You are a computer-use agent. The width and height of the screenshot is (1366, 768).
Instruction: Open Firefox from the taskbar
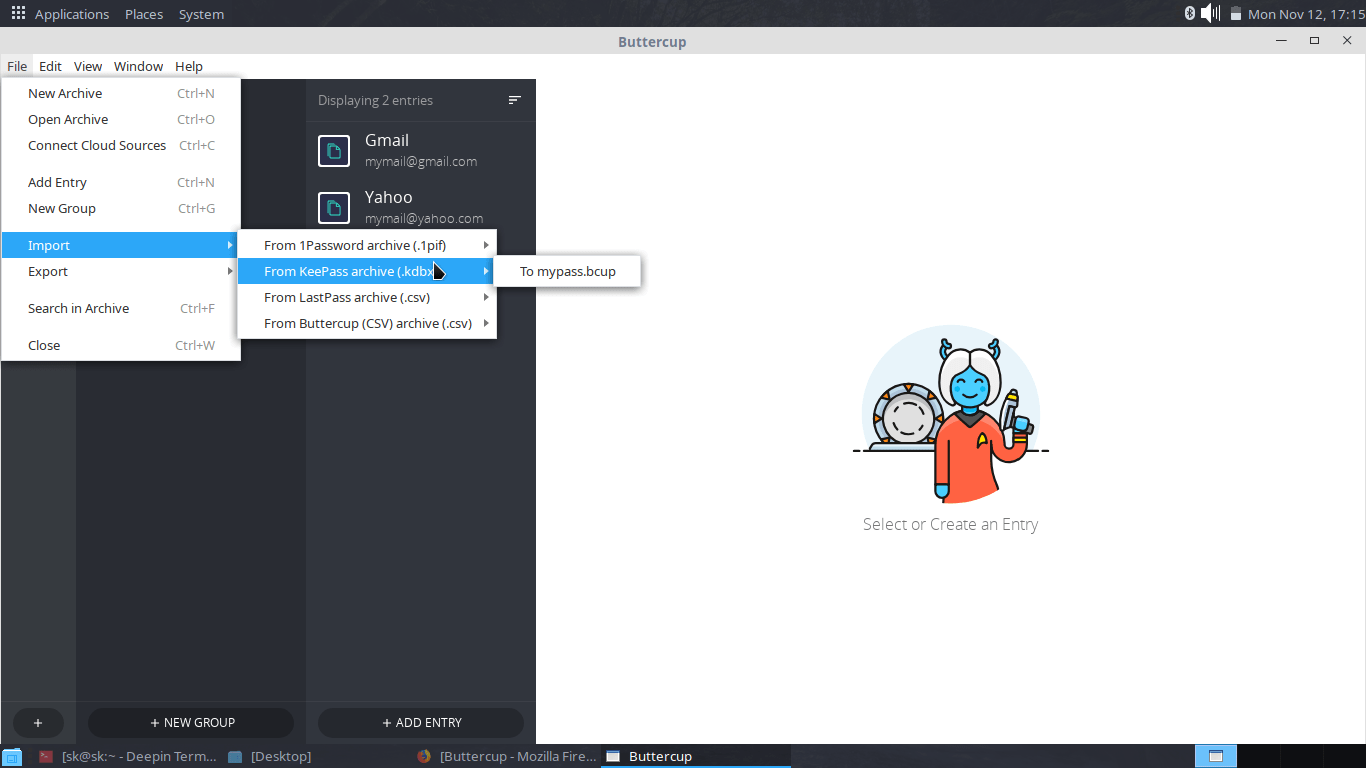tap(508, 756)
